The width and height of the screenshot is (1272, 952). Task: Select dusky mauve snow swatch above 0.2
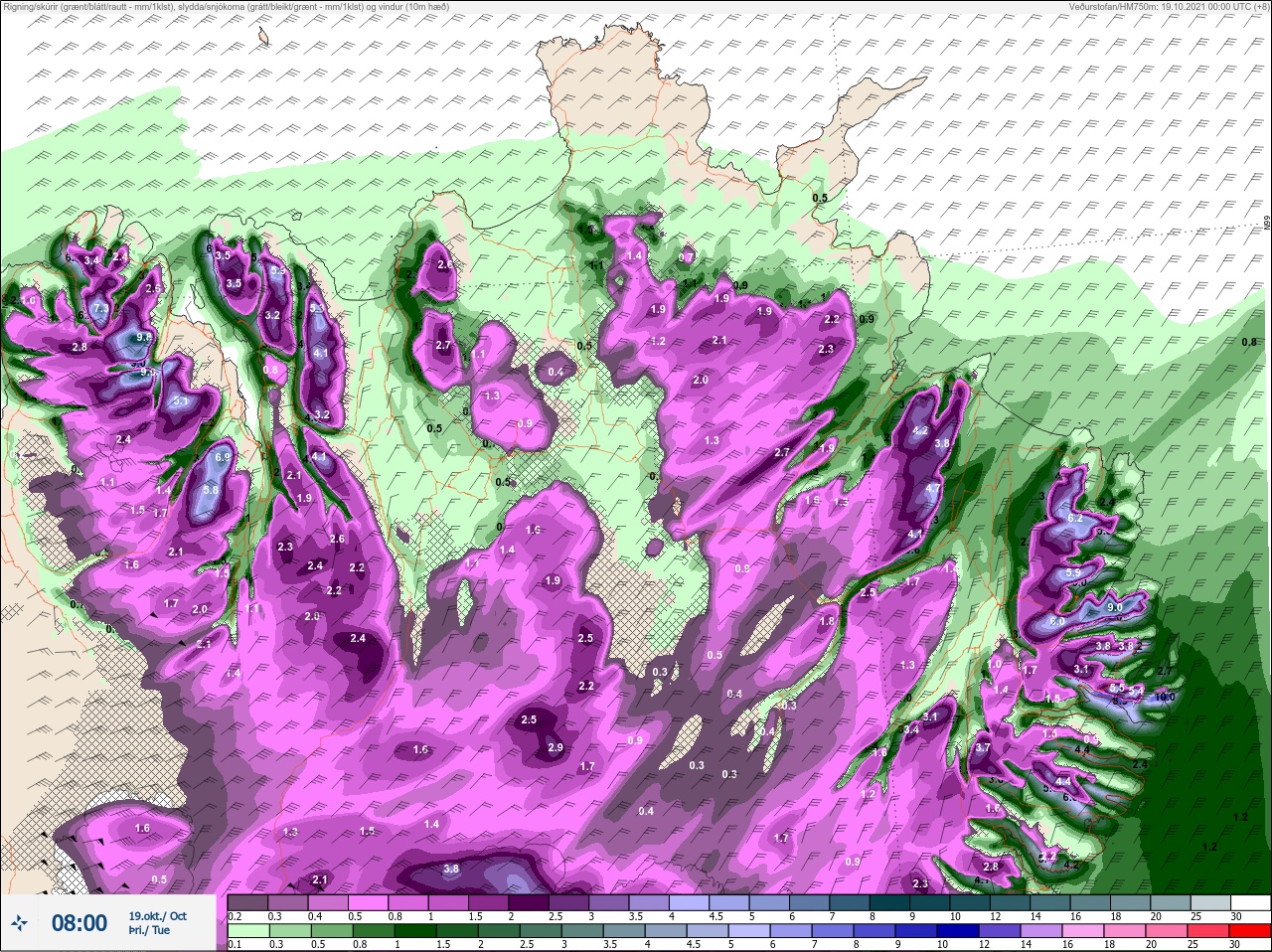[248, 902]
